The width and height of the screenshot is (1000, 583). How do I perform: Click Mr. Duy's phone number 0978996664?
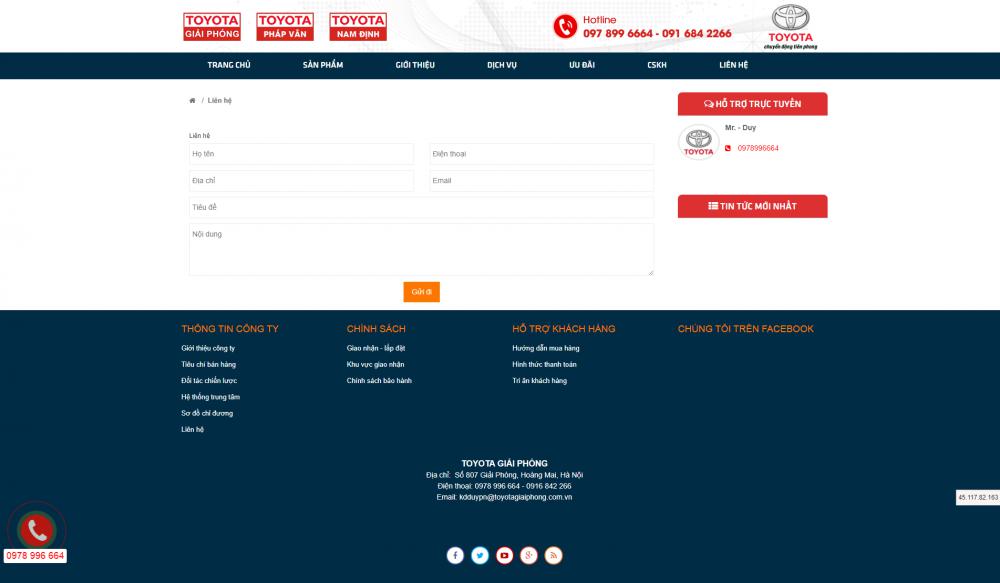click(758, 148)
